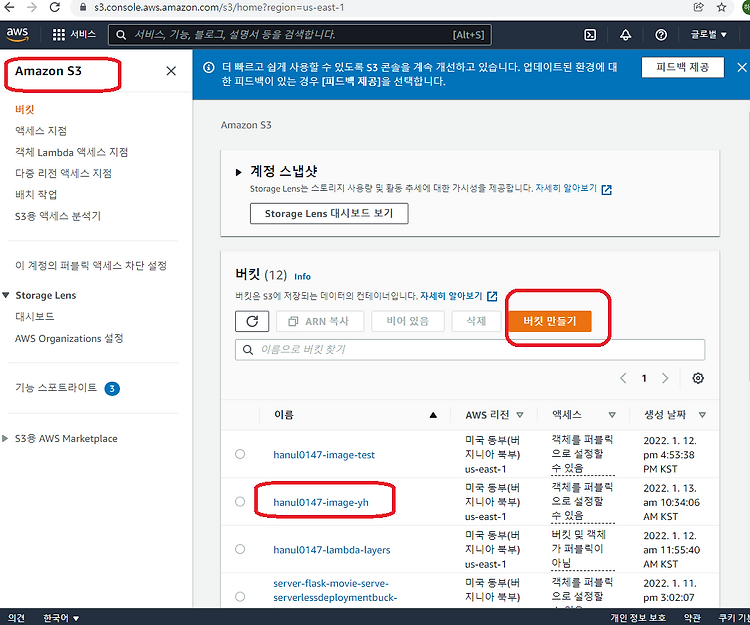Open 액세스 지점 in sidebar
The image size is (750, 625).
click(x=41, y=131)
